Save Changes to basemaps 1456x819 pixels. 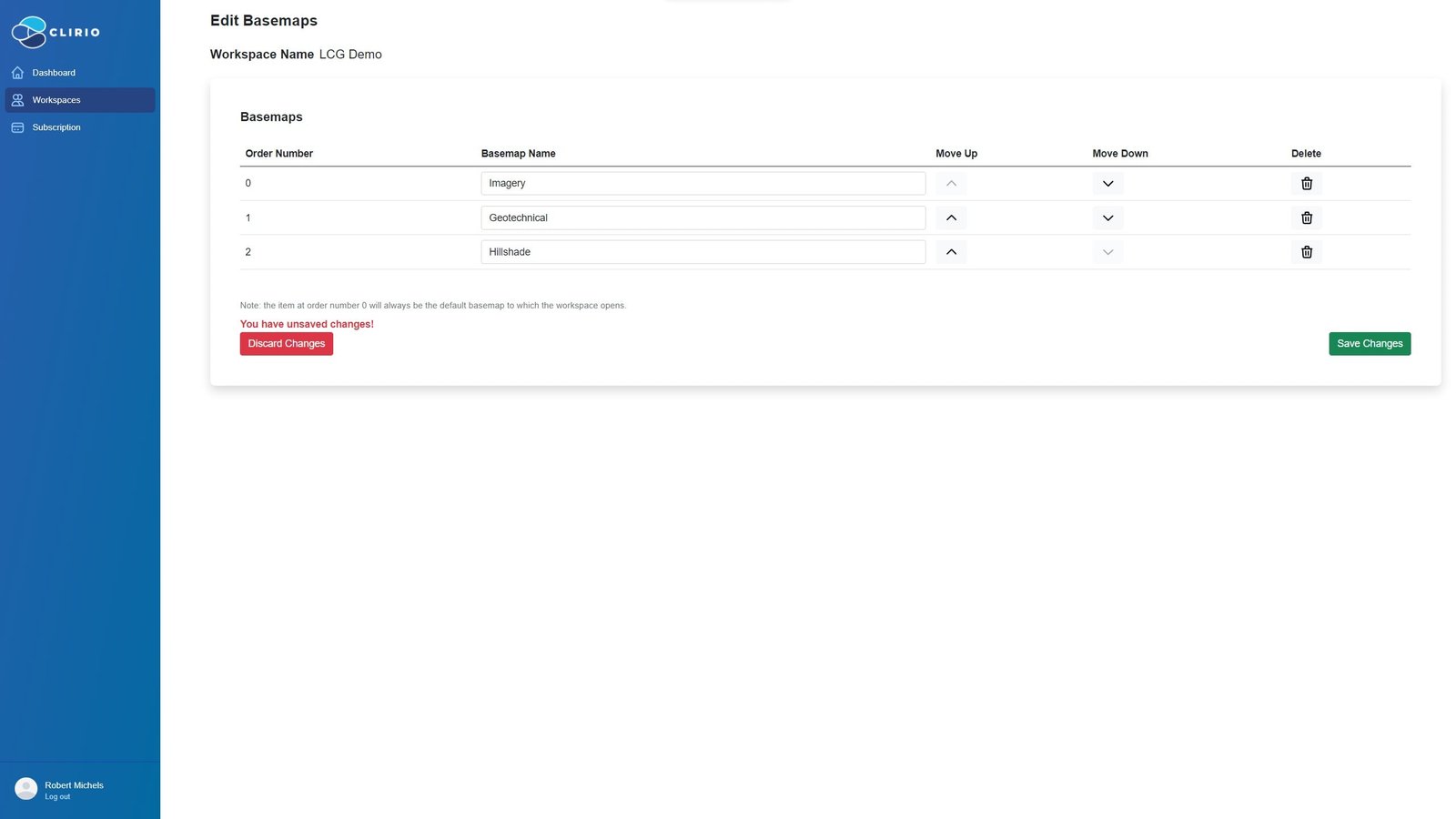pos(1370,344)
